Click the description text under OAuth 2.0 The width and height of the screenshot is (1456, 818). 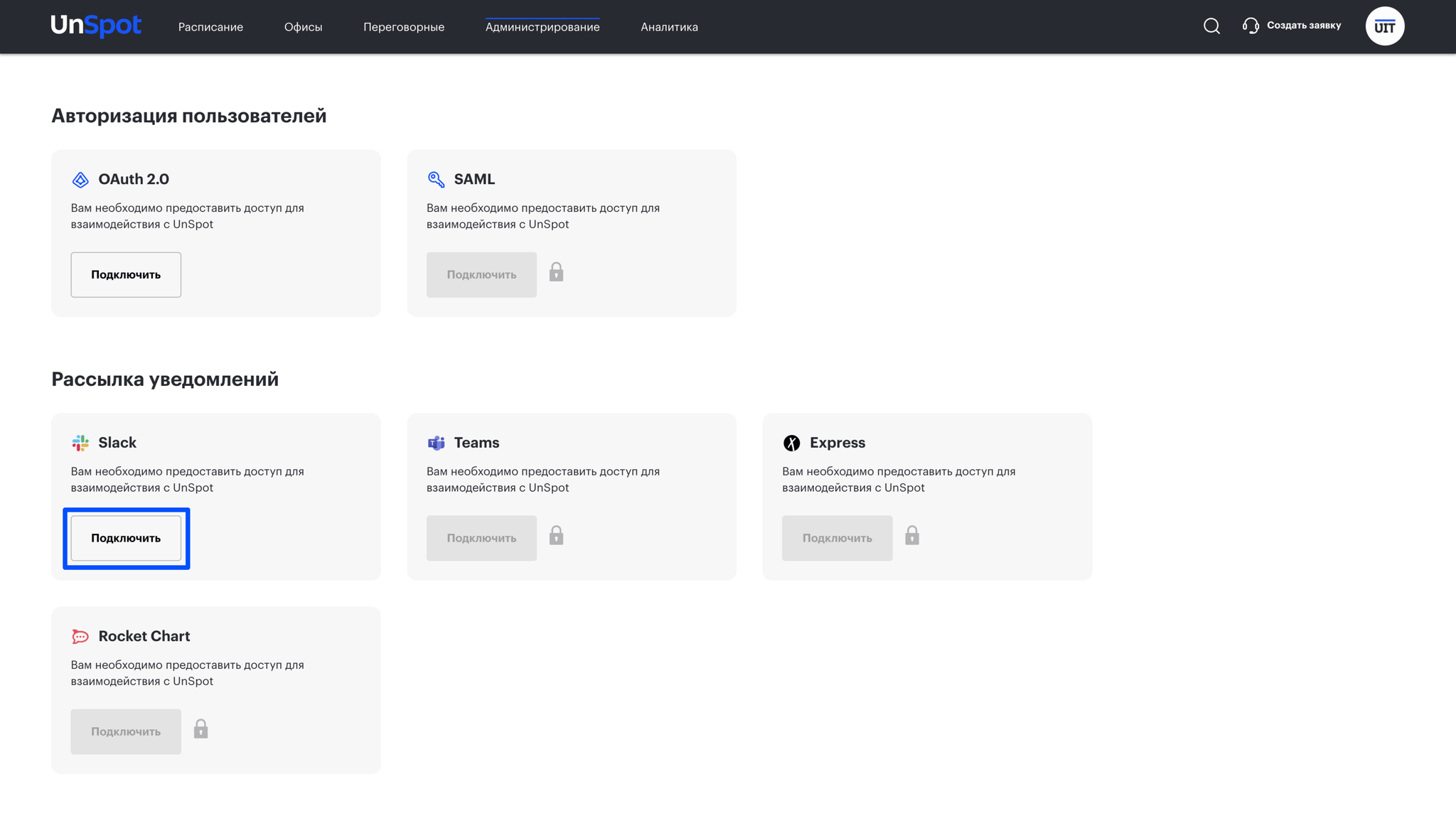pyautogui.click(x=188, y=216)
